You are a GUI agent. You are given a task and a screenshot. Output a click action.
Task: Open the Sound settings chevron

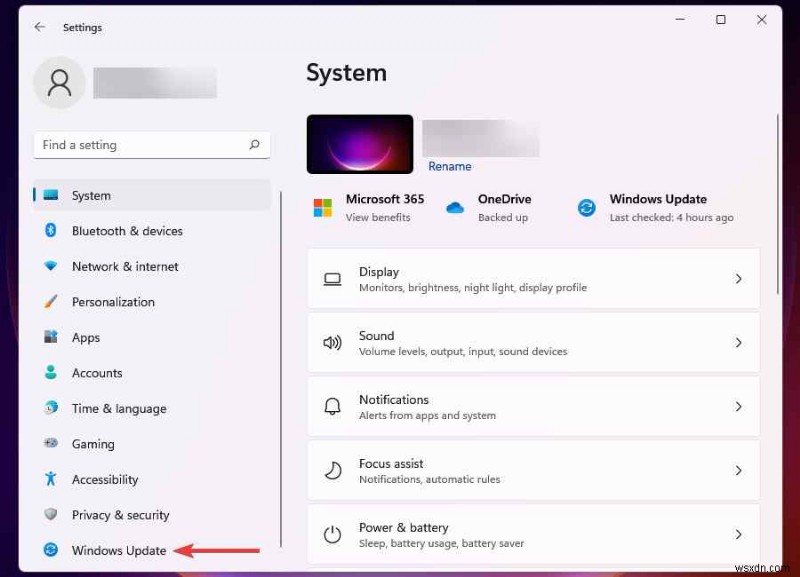pyautogui.click(x=739, y=343)
